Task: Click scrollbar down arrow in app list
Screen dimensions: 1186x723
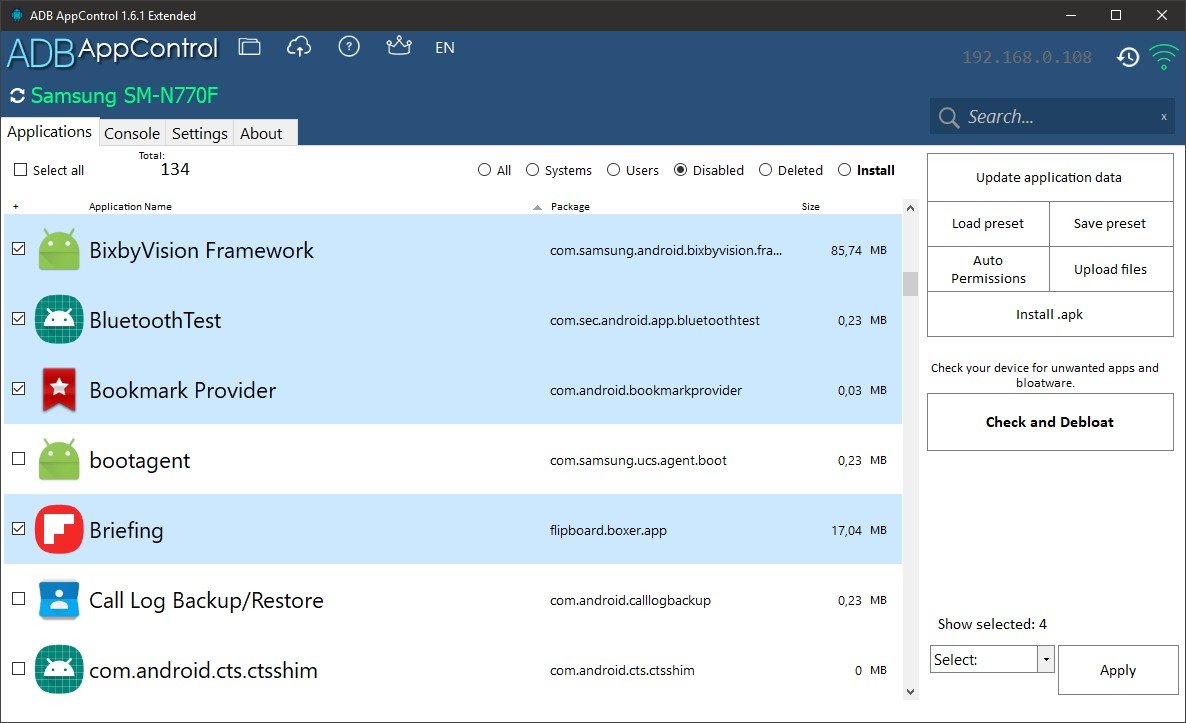Action: (910, 691)
